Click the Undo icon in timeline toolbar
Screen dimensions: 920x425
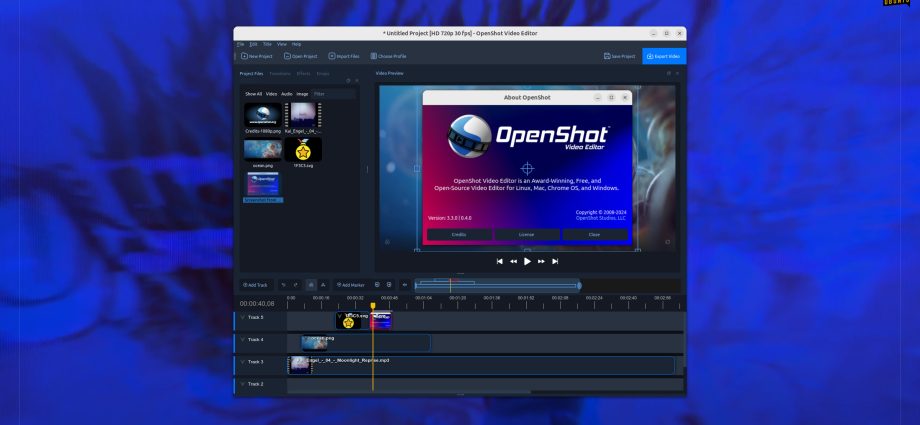pos(283,285)
